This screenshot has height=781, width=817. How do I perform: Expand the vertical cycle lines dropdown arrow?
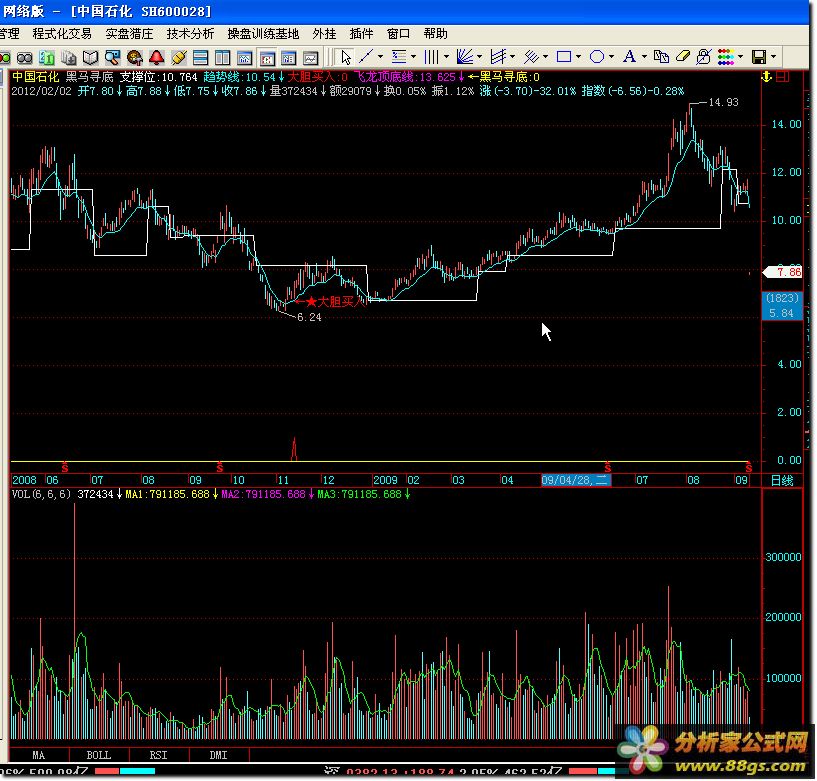tap(447, 57)
